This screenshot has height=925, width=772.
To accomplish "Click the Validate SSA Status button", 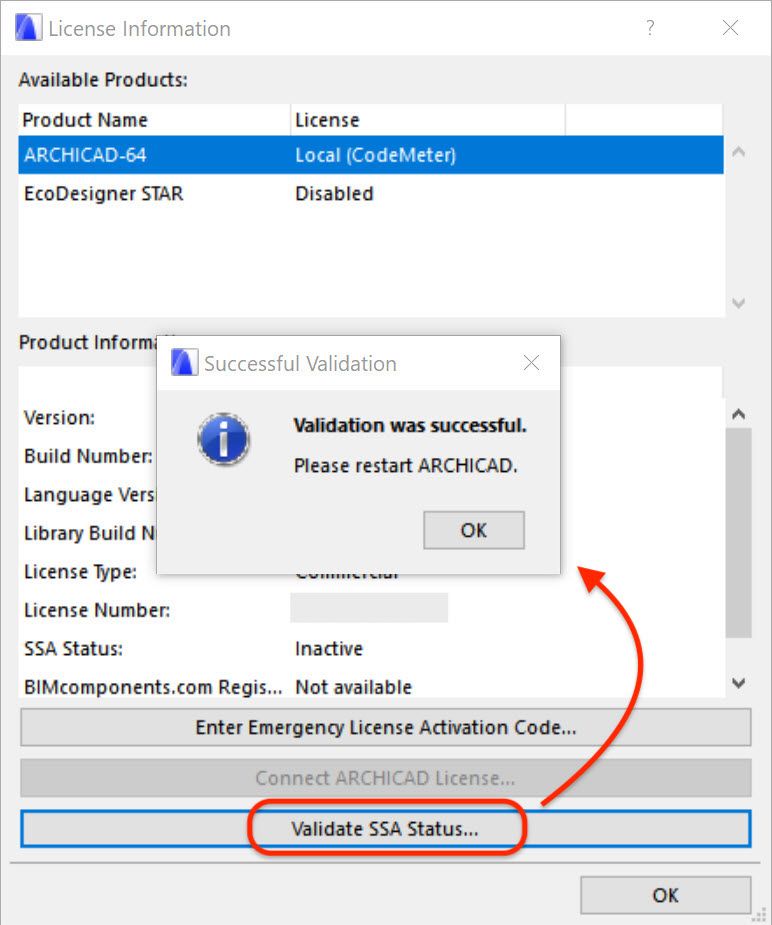I will [x=385, y=828].
